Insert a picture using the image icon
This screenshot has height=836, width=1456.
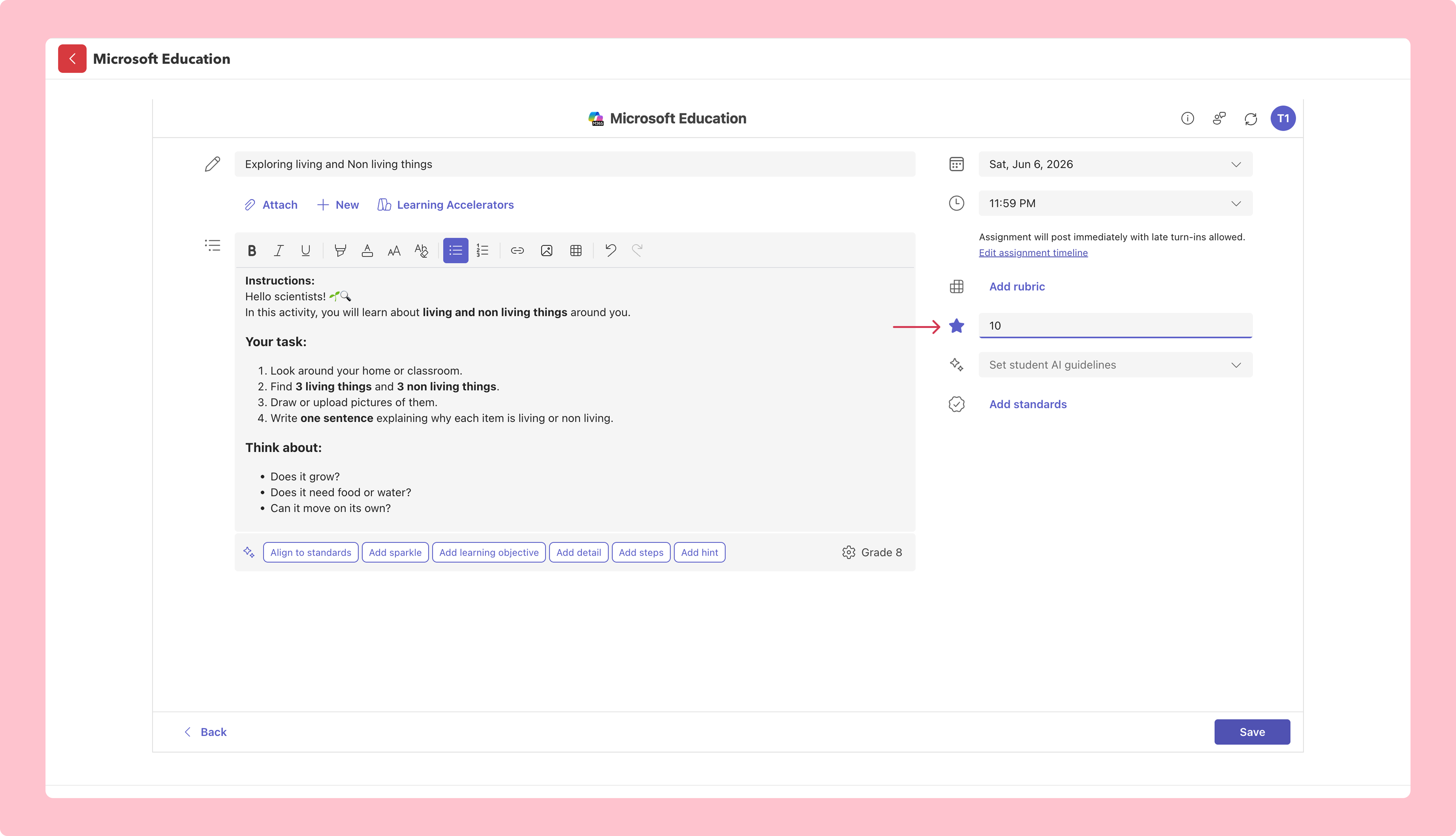(546, 250)
